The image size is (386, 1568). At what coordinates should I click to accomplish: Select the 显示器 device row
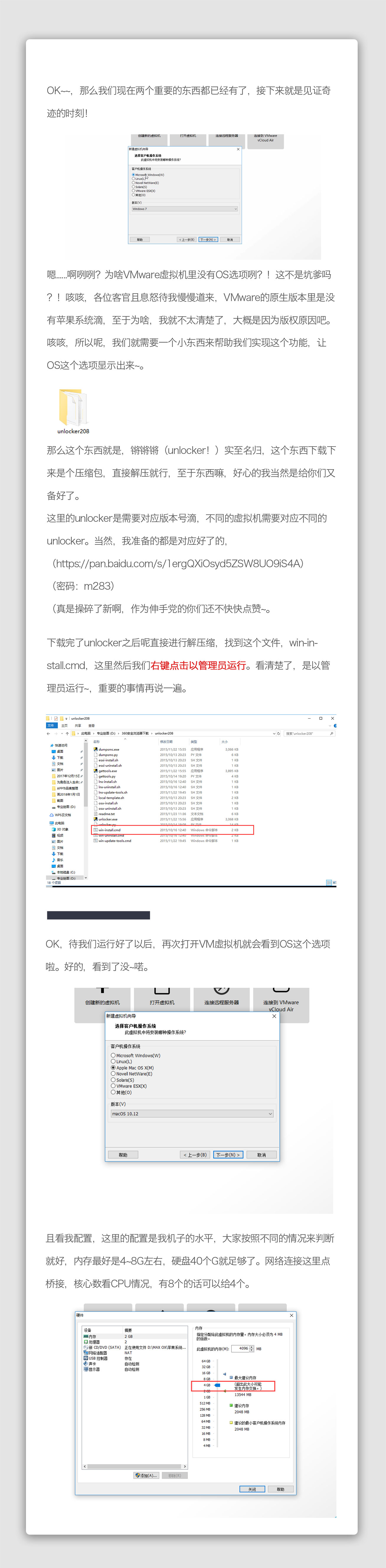(x=134, y=1369)
